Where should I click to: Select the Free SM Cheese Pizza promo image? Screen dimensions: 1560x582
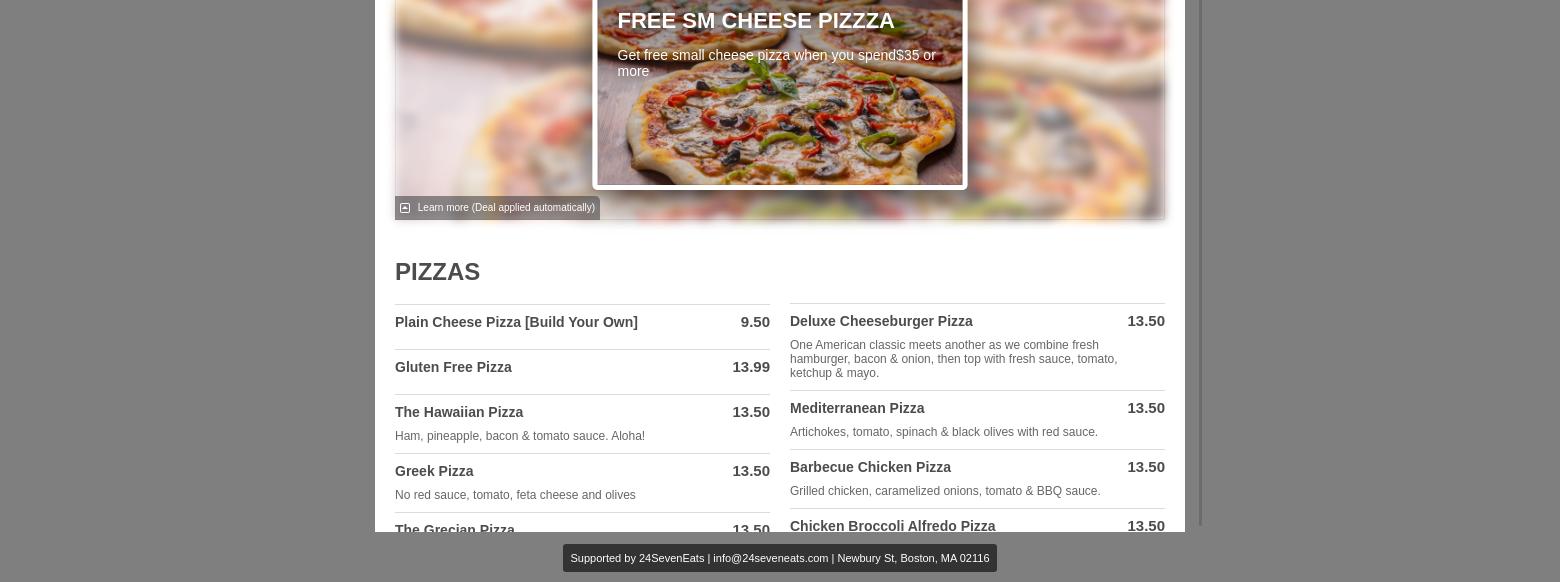point(780,92)
